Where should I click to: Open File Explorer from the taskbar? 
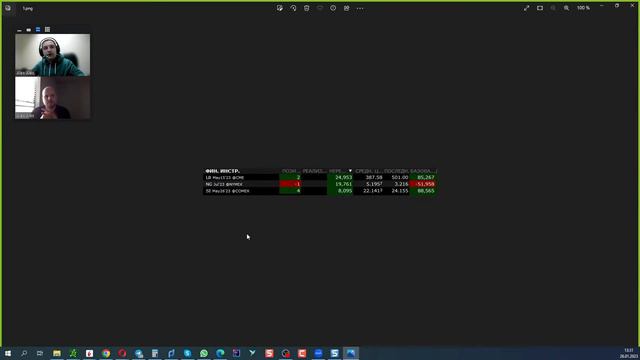tap(57, 353)
